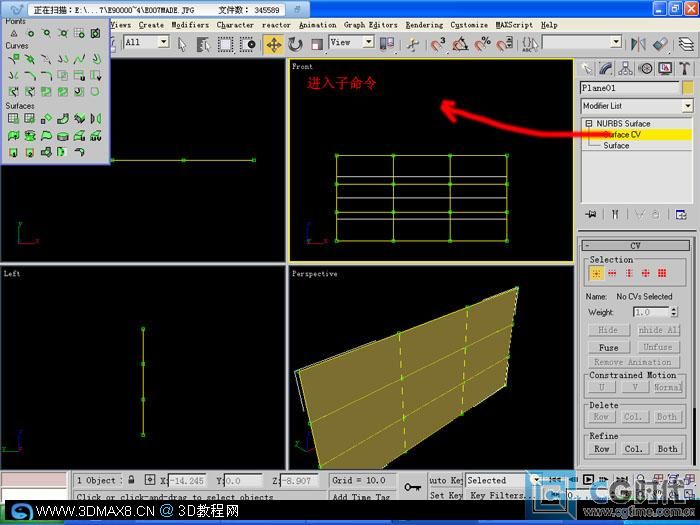Toggle the Selection Lock padlock
The image size is (700, 525).
(131, 479)
